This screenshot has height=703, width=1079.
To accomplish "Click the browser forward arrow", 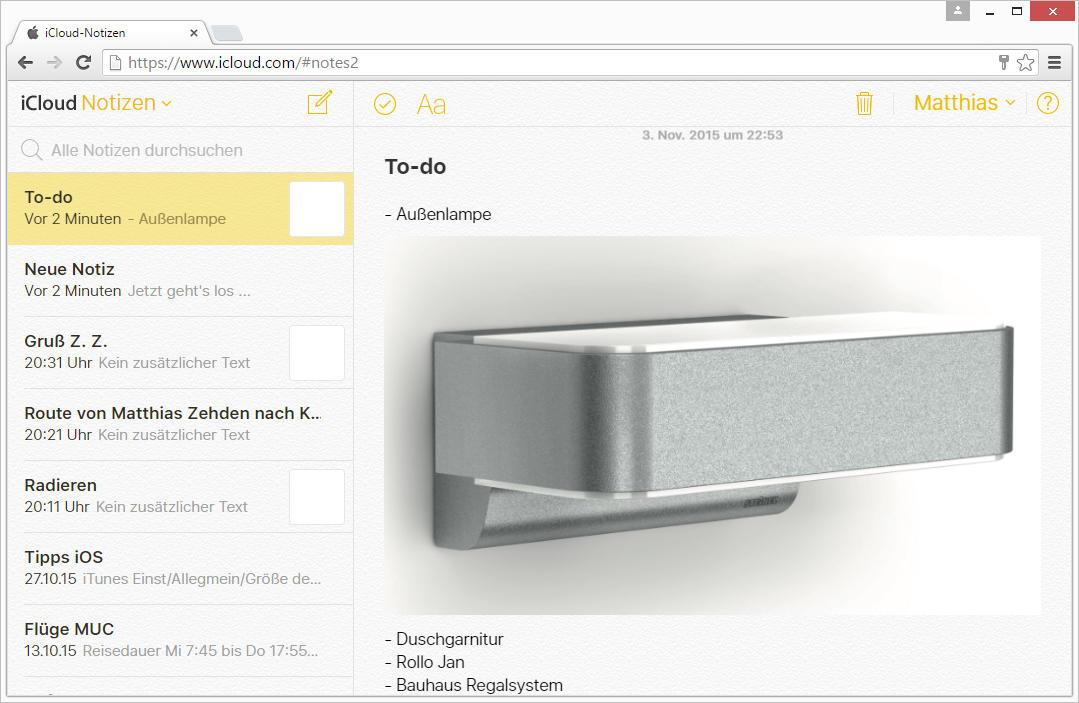I will coord(54,63).
